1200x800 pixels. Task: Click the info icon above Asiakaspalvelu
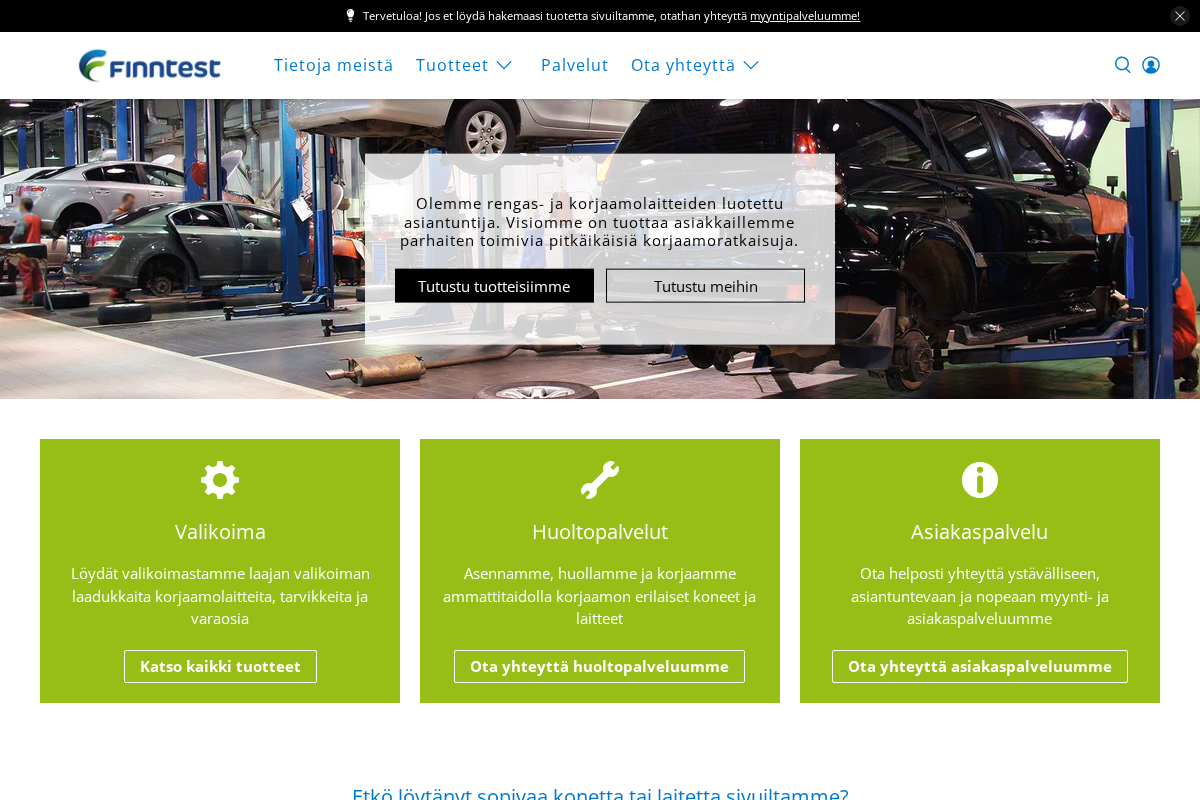980,480
